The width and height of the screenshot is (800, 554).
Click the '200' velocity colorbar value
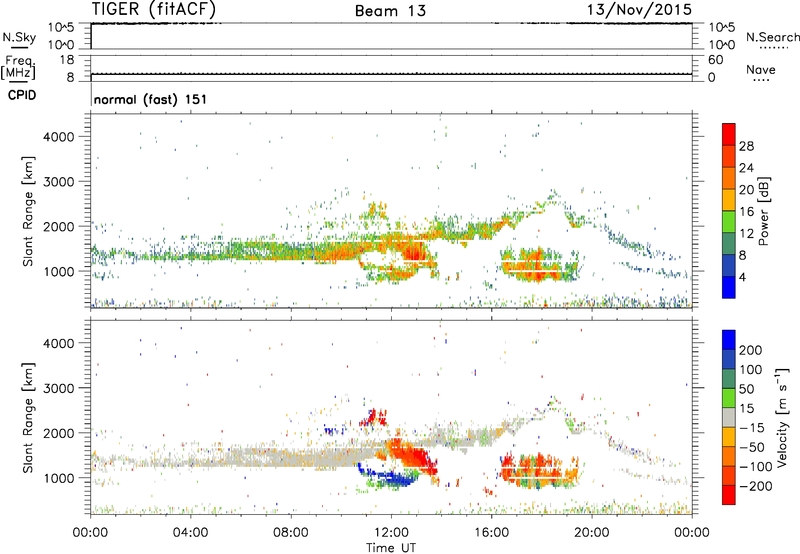point(751,350)
